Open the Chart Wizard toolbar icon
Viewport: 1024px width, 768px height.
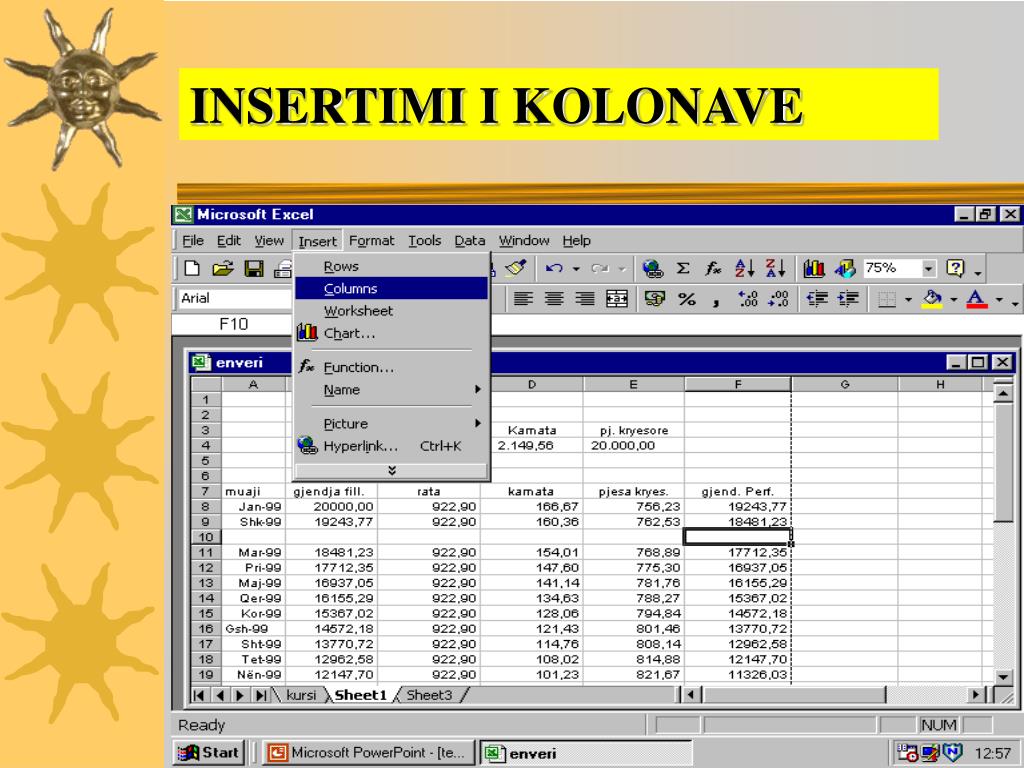click(814, 268)
